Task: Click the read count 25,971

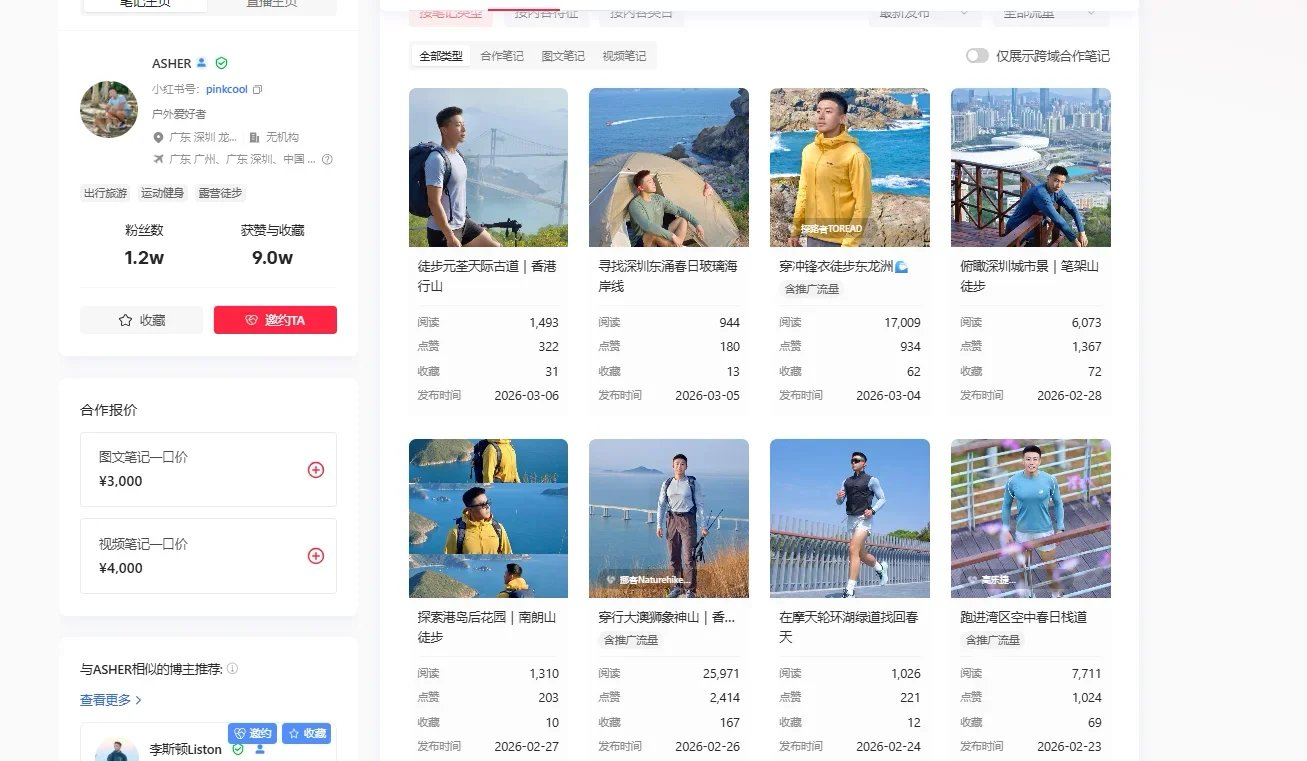Action: 721,674
